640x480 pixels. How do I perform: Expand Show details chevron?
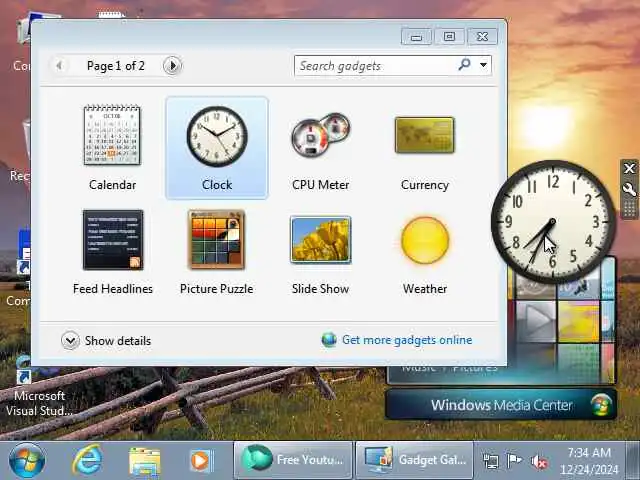point(70,340)
